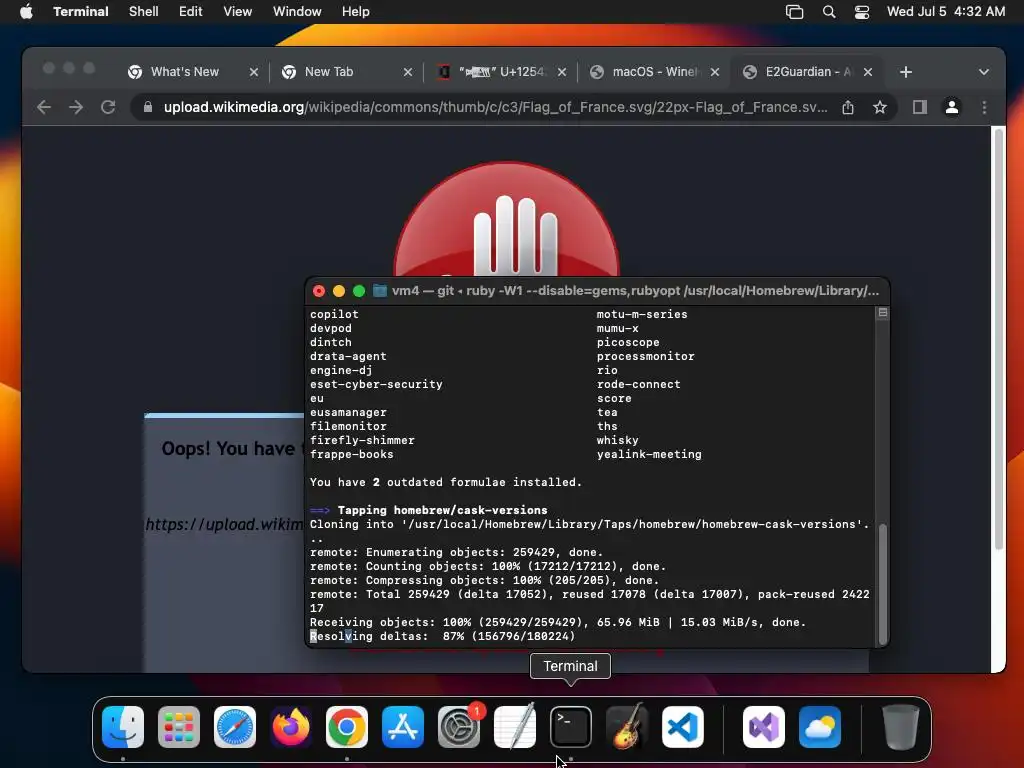Image resolution: width=1024 pixels, height=768 pixels.
Task: Open TextEdit from the Dock
Action: click(515, 727)
